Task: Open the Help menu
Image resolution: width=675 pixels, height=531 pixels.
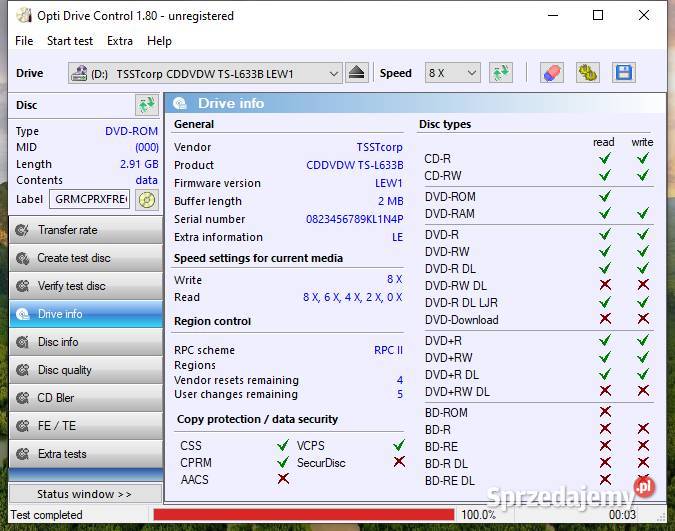Action: tap(159, 41)
